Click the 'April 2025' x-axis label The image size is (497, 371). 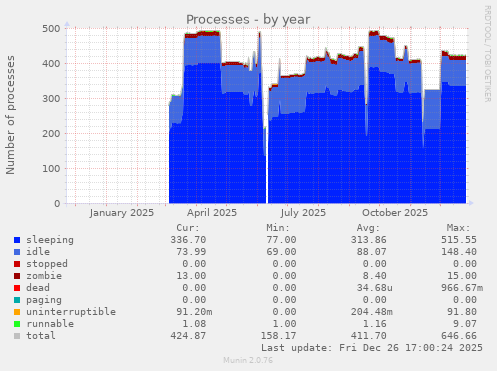tap(212, 213)
